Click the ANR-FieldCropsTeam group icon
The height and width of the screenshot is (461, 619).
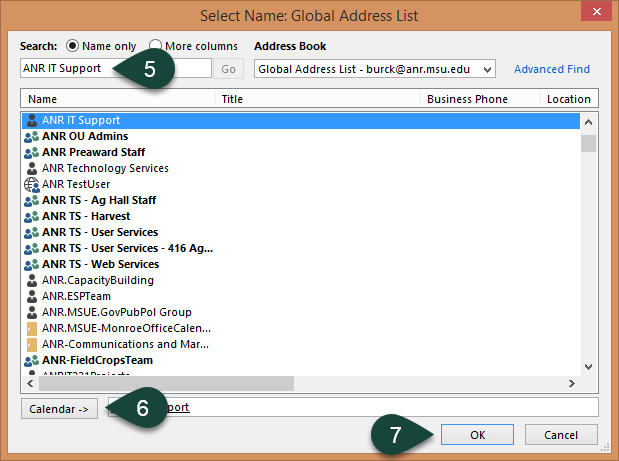[x=31, y=360]
